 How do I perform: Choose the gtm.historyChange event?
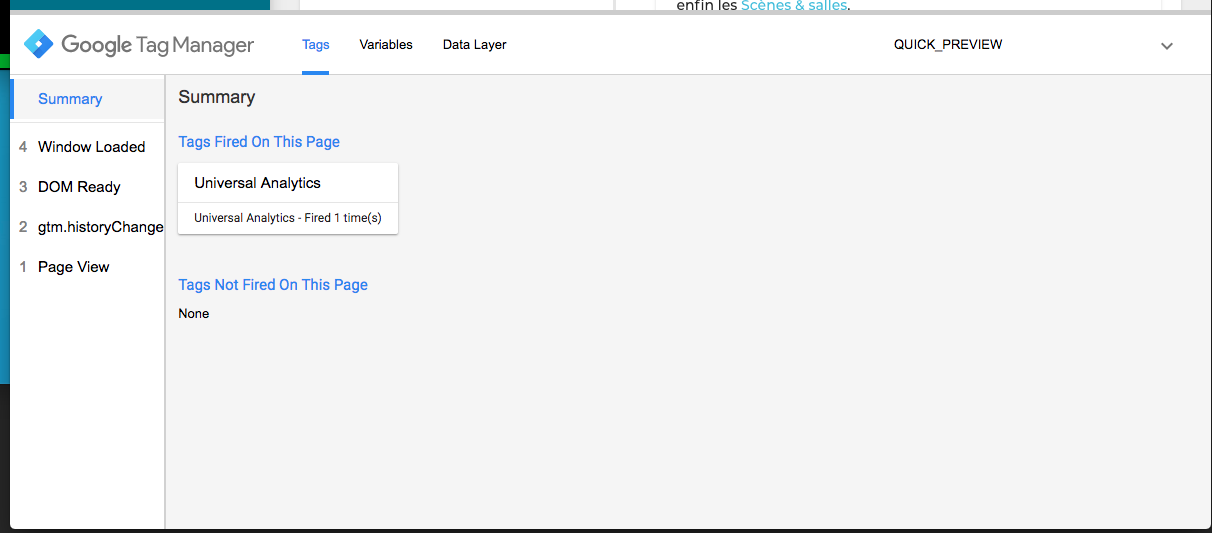100,227
